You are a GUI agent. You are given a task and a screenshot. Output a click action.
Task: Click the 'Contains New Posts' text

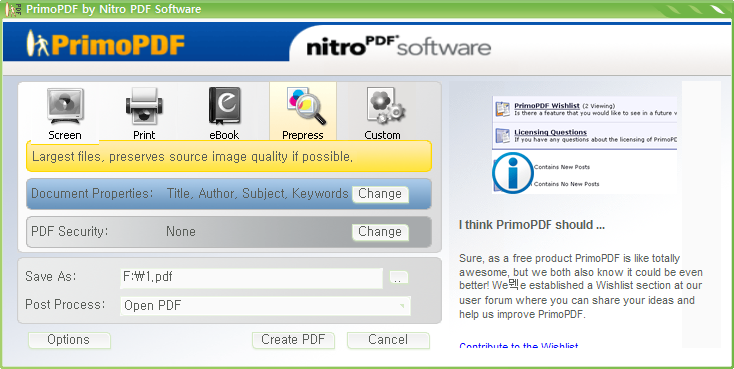click(x=562, y=167)
